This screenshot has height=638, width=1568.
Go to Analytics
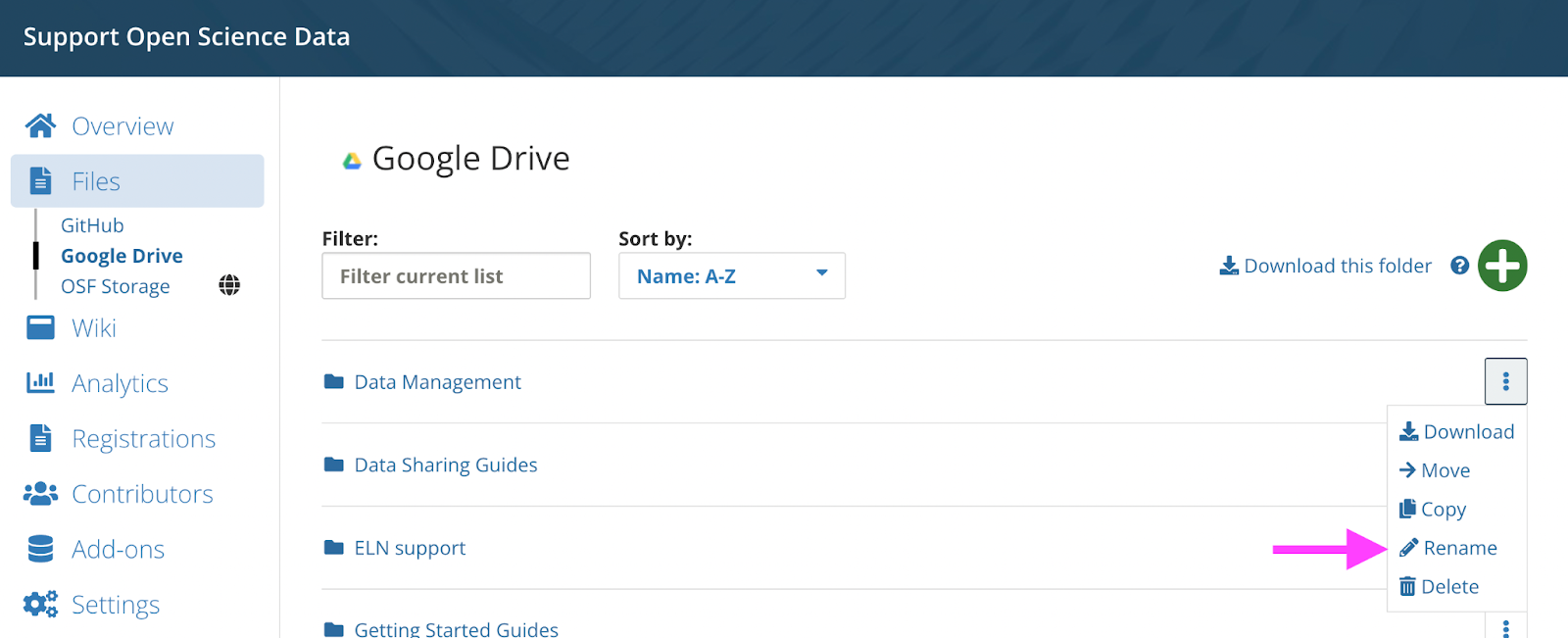pos(120,383)
